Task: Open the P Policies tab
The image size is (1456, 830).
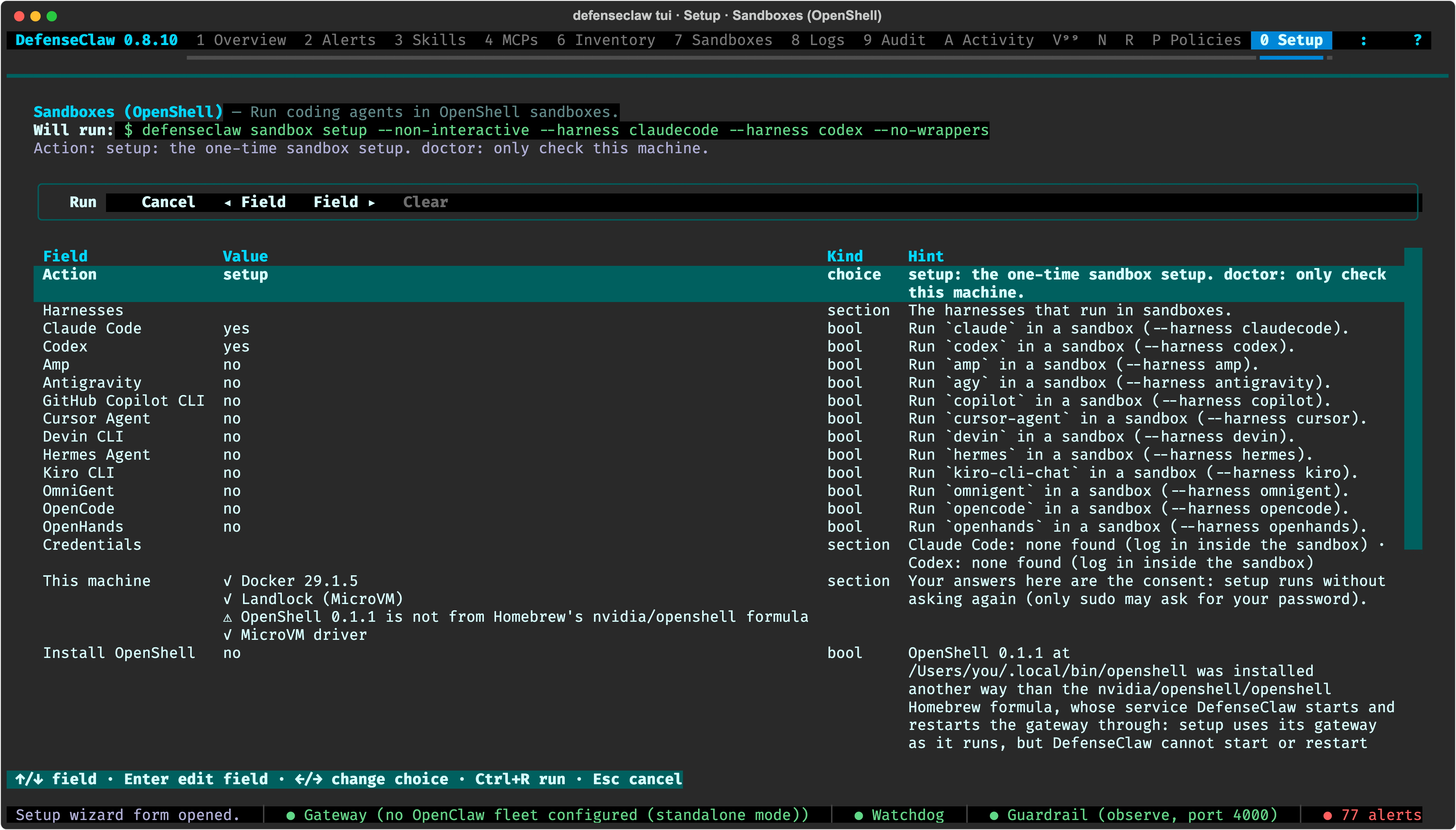Action: click(x=1196, y=40)
